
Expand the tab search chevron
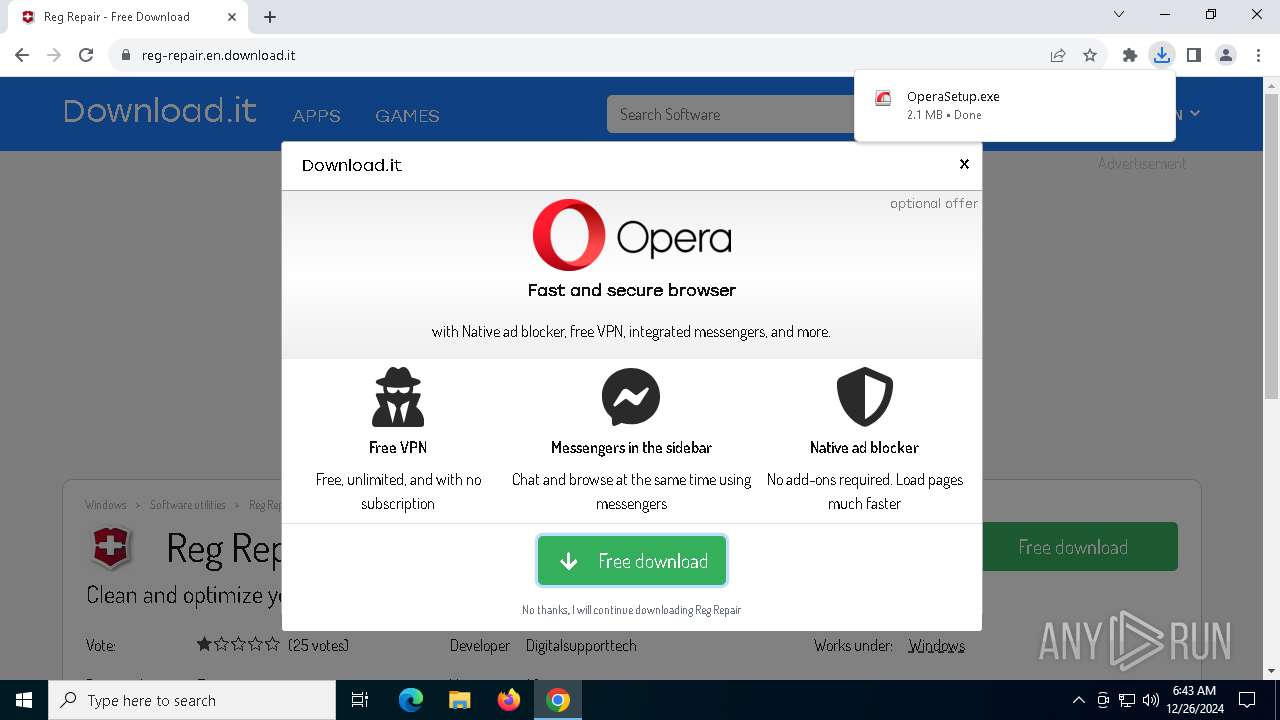[x=1119, y=15]
